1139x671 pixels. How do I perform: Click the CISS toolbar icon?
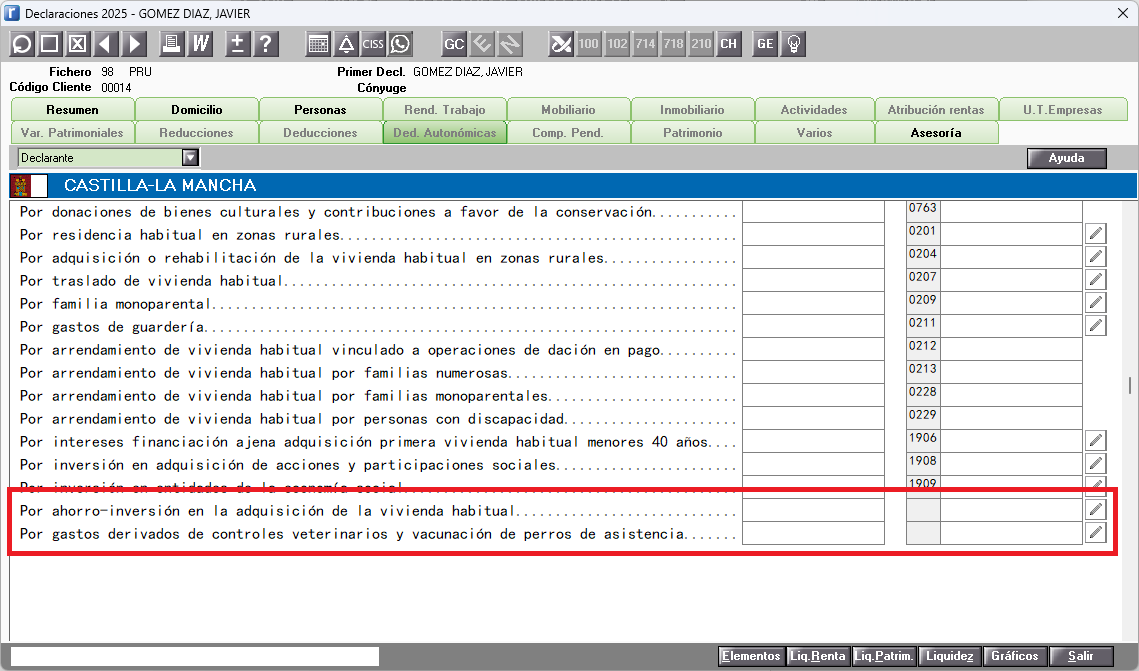[373, 44]
